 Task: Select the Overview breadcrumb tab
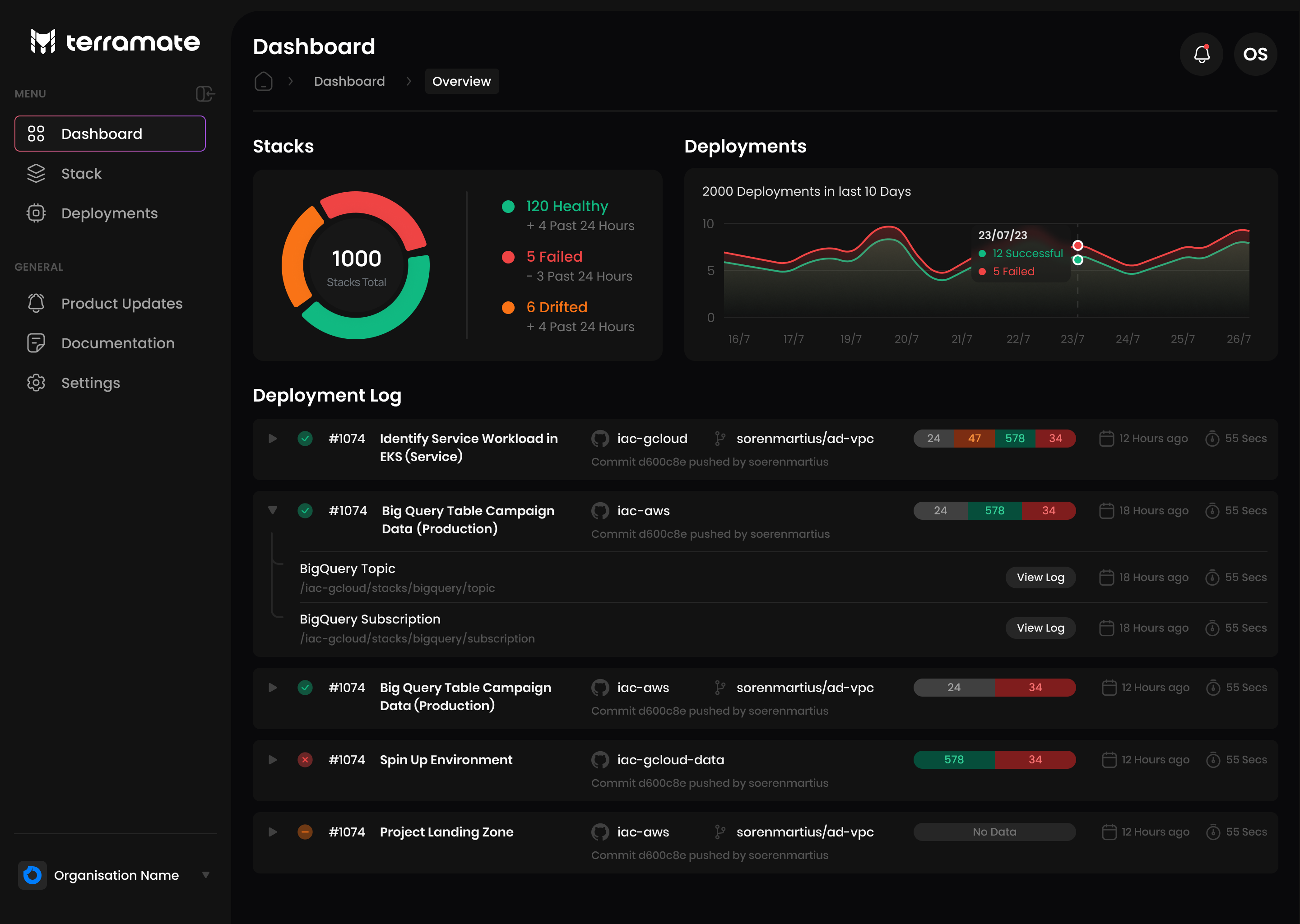462,81
